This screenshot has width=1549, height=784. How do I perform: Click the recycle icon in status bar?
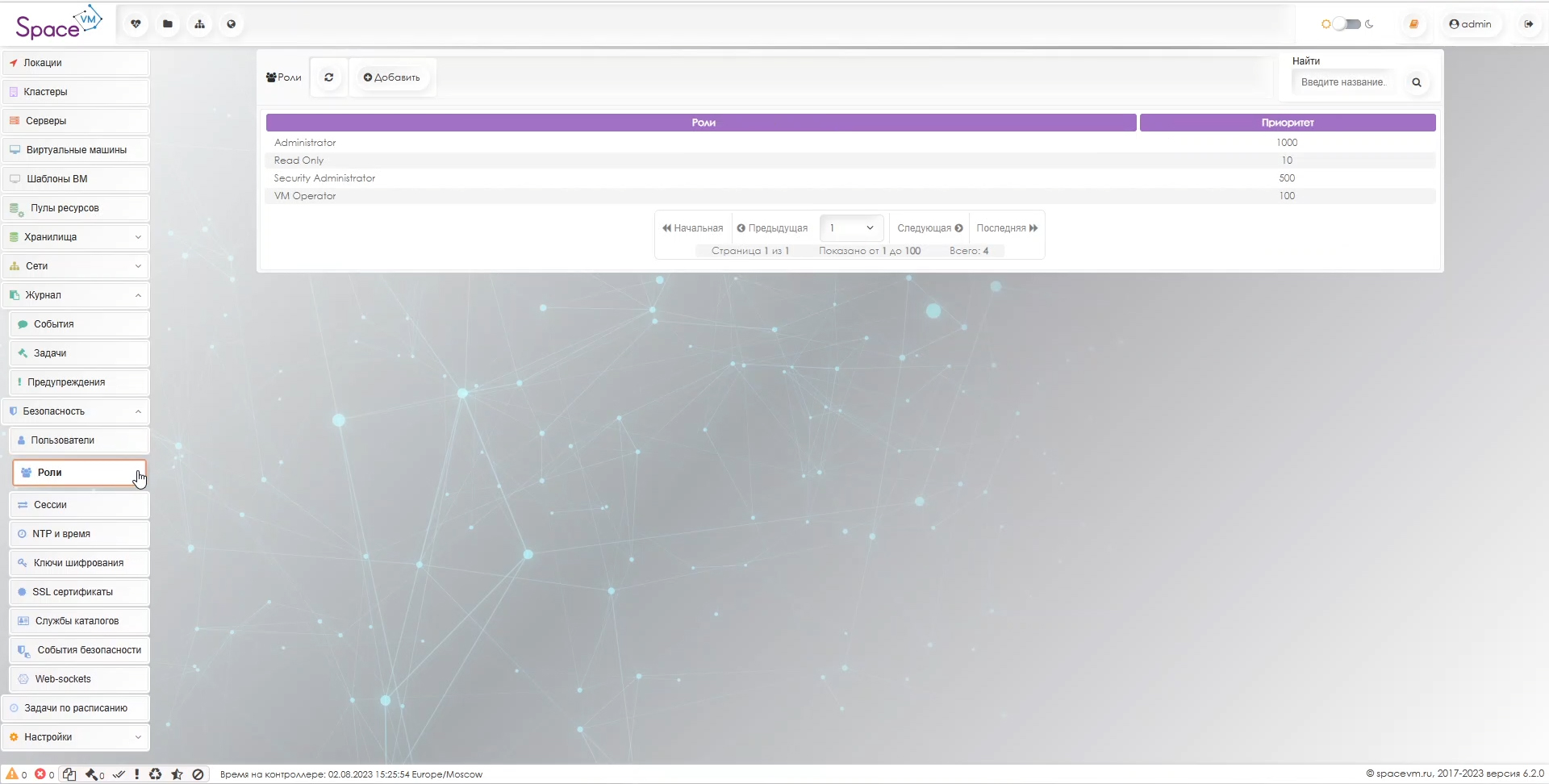[156, 774]
